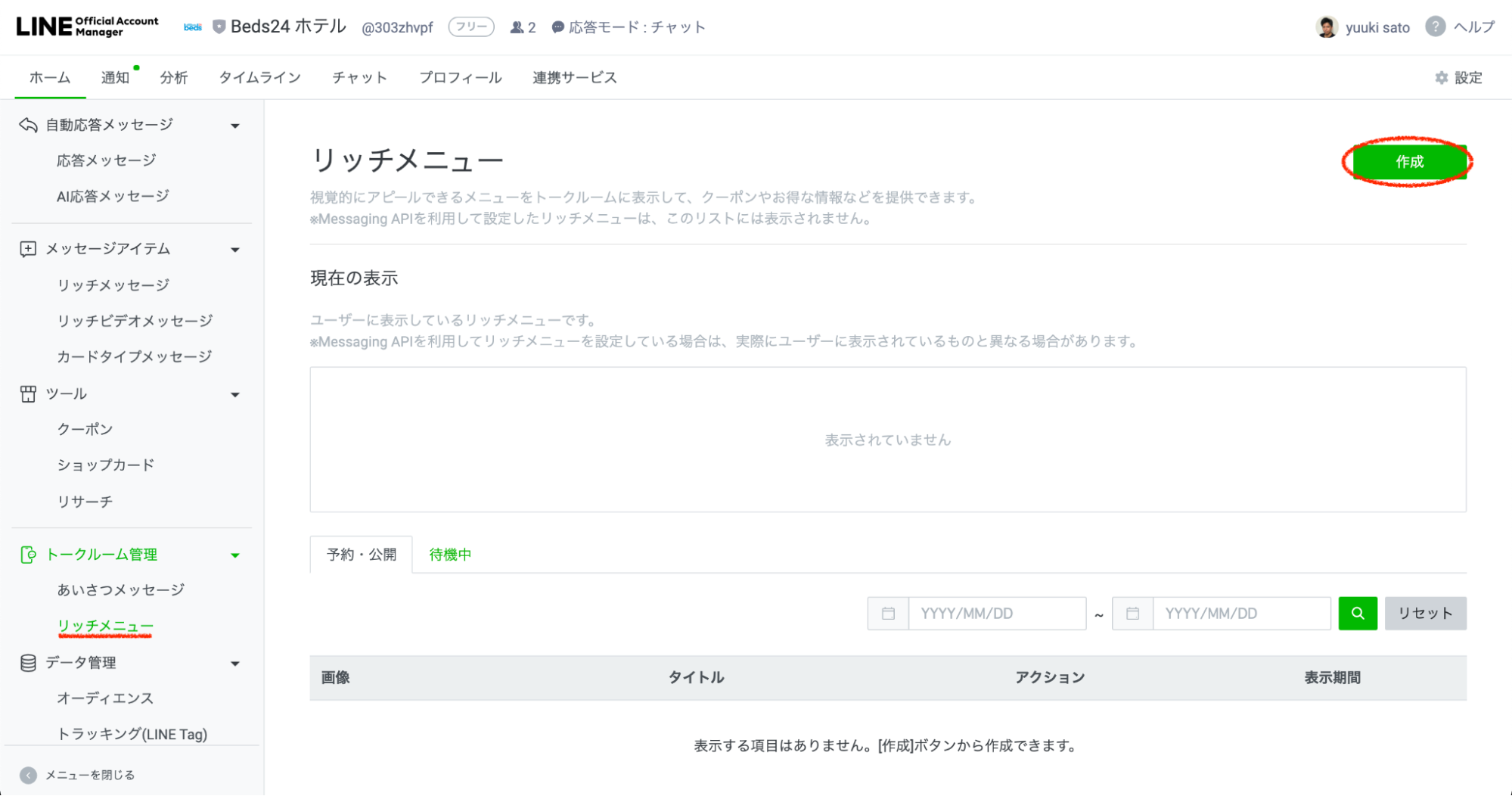This screenshot has width=1512, height=796.
Task: Click the help question mark icon
Action: (1435, 27)
